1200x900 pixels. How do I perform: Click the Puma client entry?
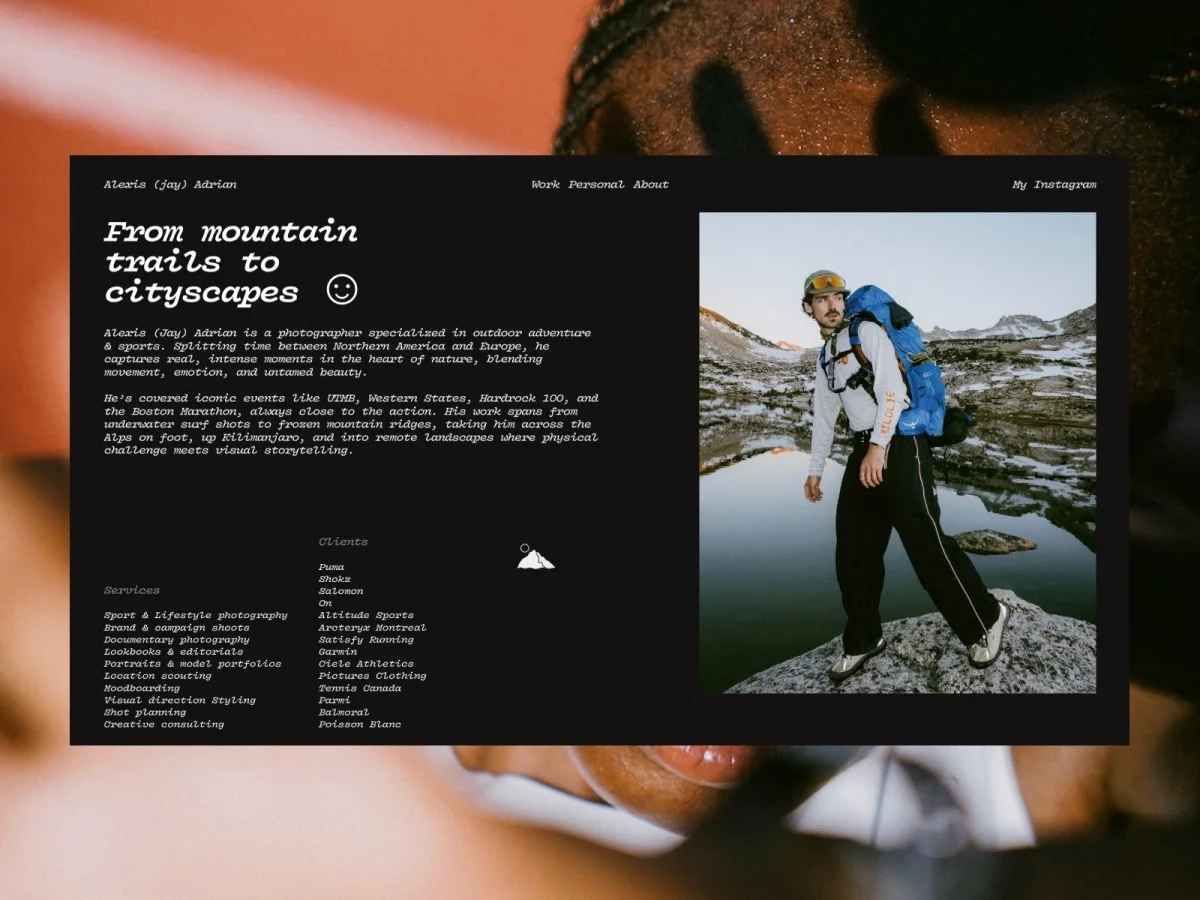tap(331, 567)
